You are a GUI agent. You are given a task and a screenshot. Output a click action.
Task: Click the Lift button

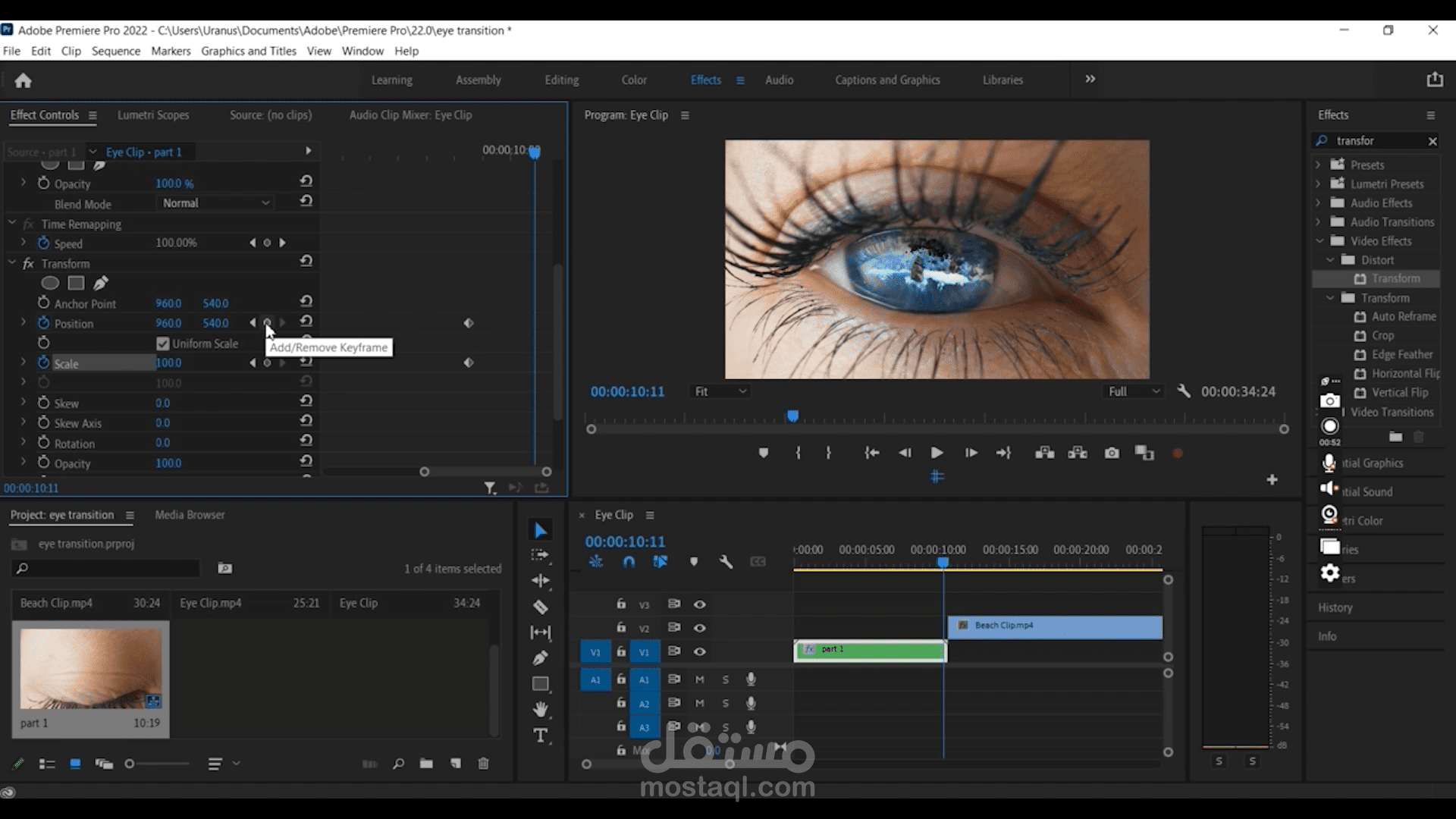tap(1044, 453)
